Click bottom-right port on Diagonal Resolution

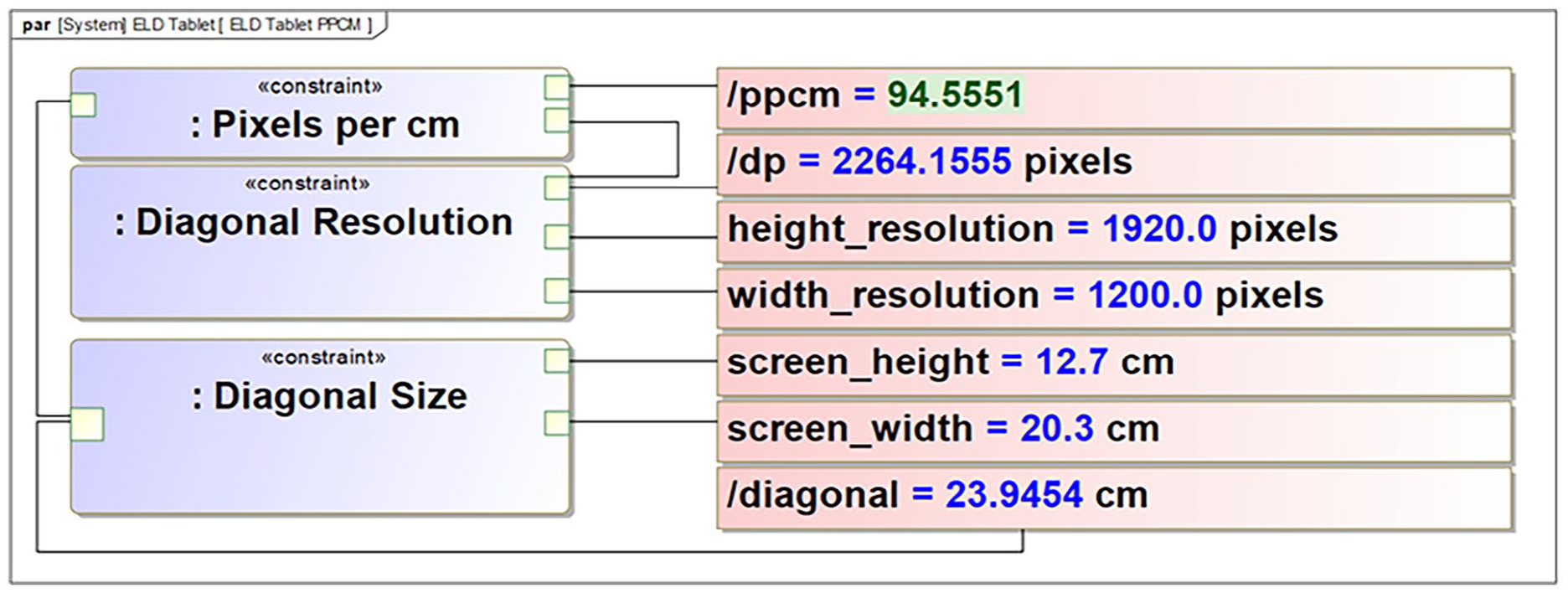click(557, 290)
